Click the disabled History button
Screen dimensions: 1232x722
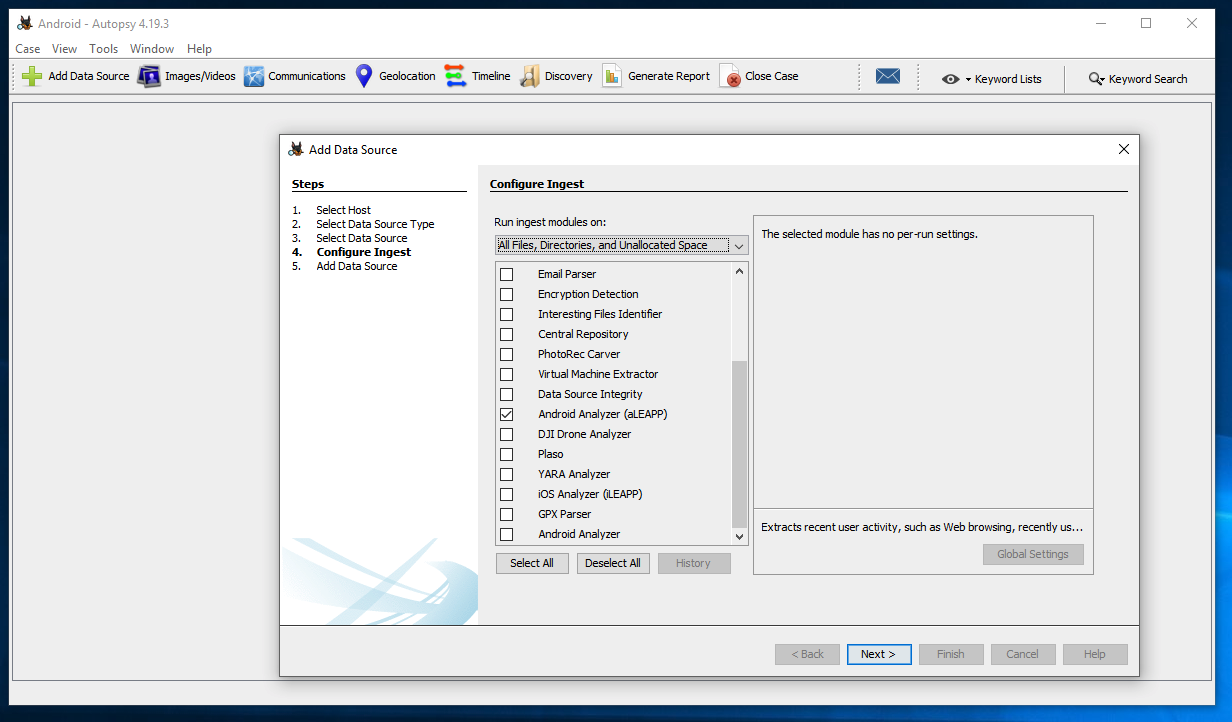[x=693, y=563]
